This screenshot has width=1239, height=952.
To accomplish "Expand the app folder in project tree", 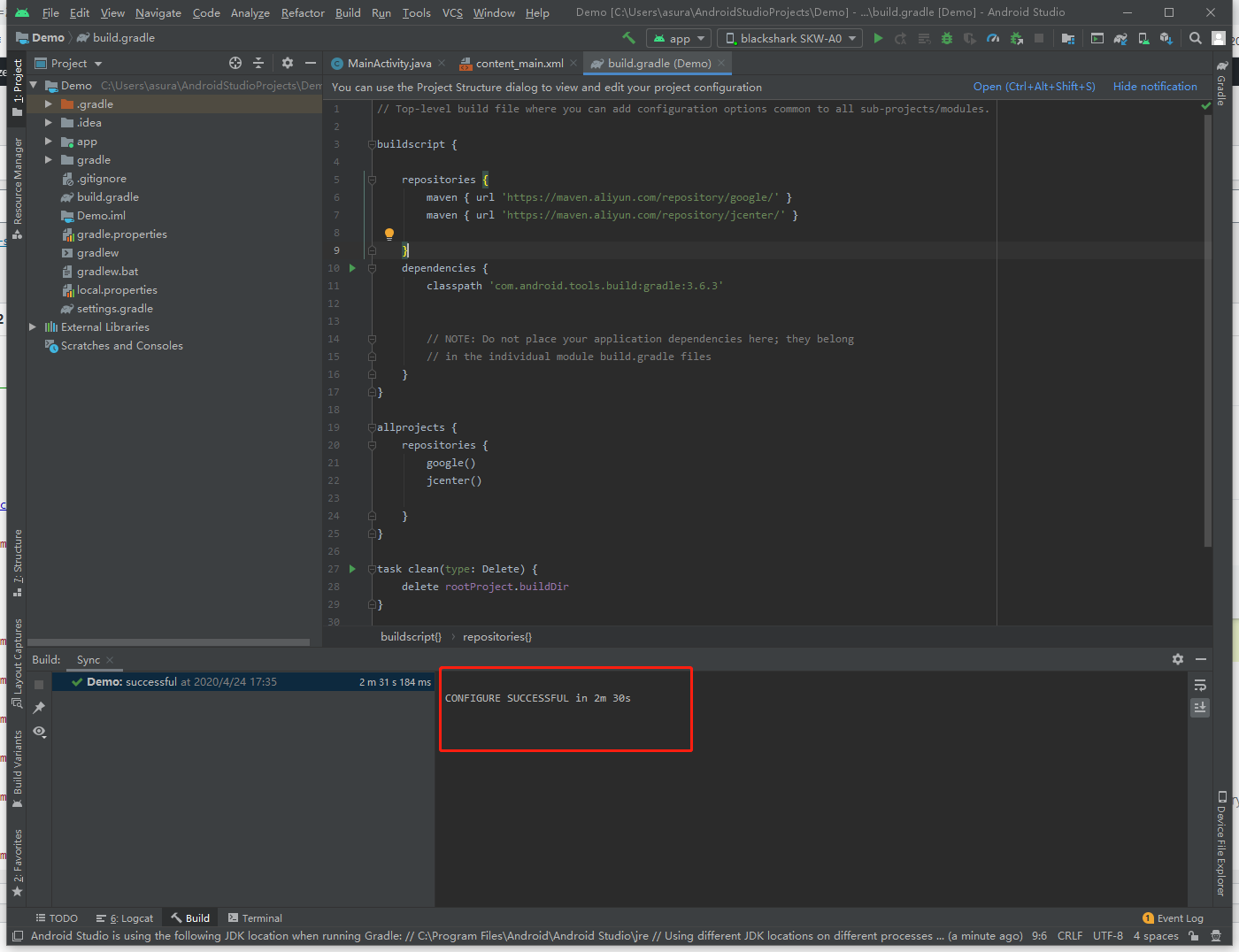I will pyautogui.click(x=49, y=142).
